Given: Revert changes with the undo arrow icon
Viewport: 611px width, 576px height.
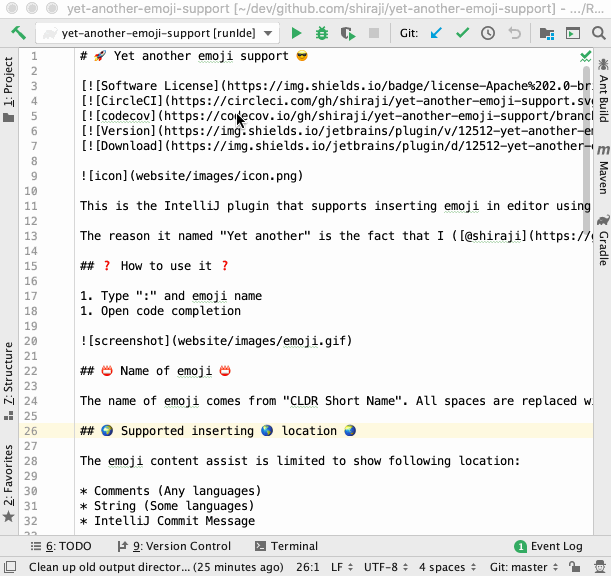Looking at the screenshot, I should pyautogui.click(x=514, y=34).
